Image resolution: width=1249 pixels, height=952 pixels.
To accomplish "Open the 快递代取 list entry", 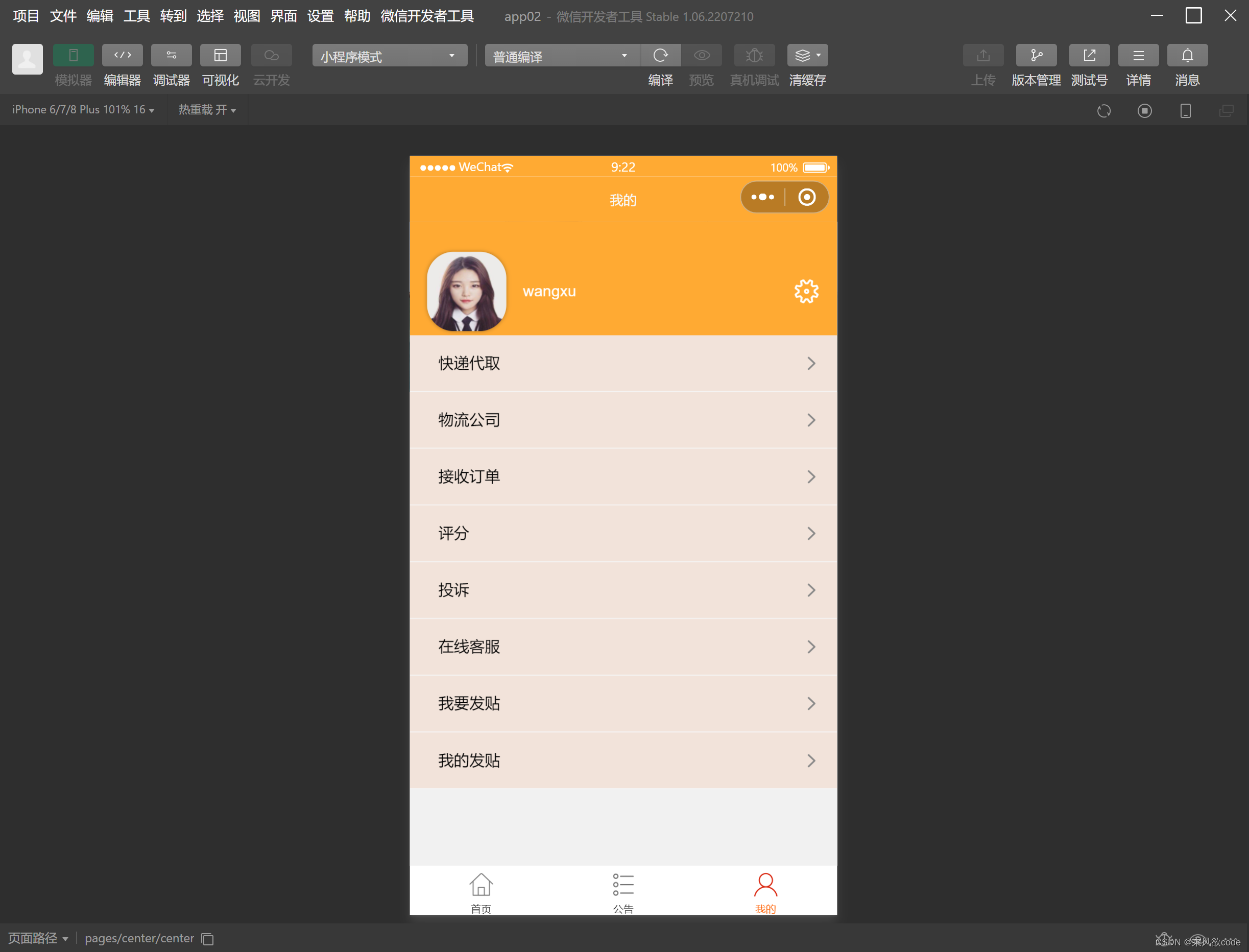I will click(x=623, y=363).
